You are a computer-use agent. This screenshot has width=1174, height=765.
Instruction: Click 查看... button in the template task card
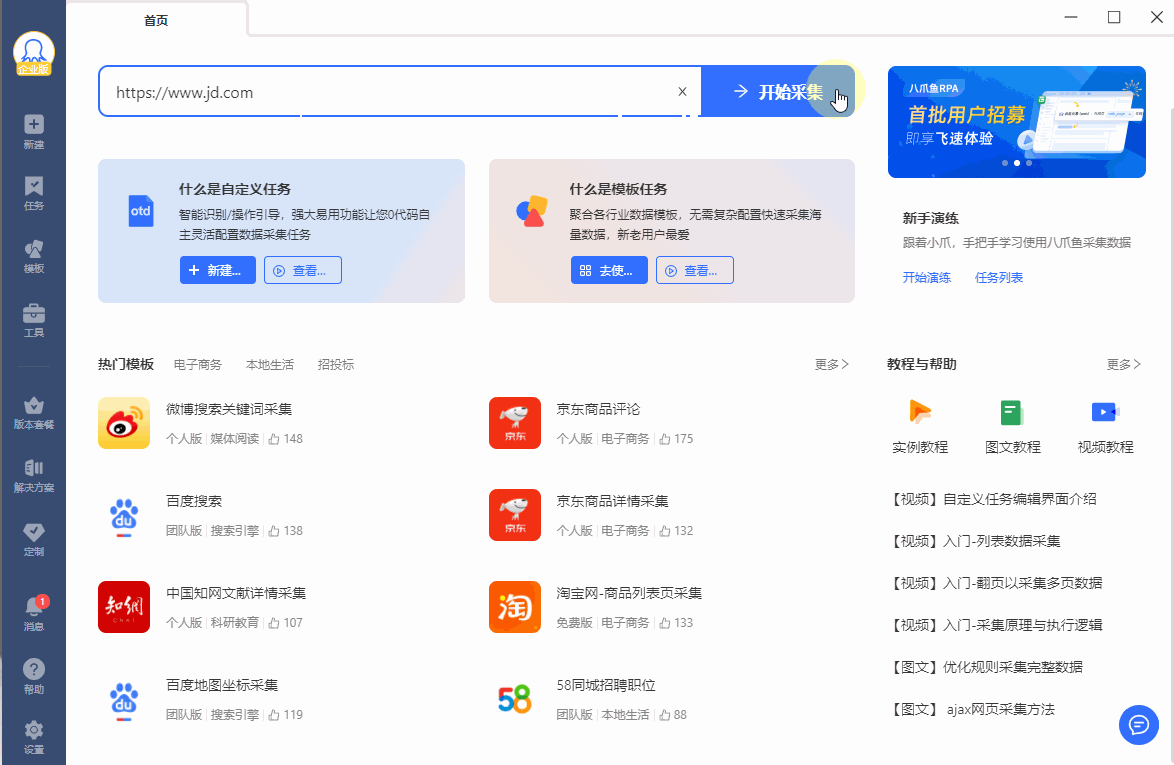pos(695,270)
